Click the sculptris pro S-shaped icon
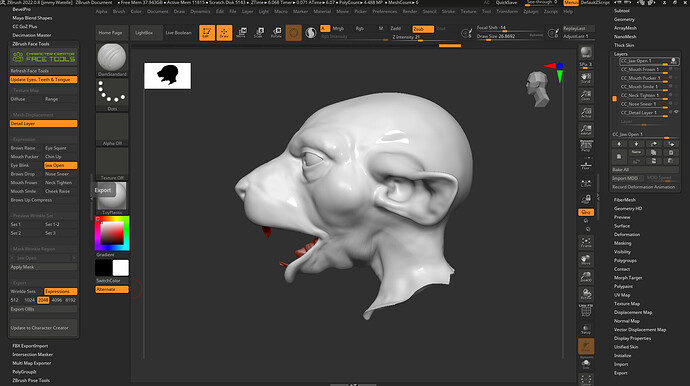The height and width of the screenshot is (386, 690). pyautogui.click(x=311, y=33)
